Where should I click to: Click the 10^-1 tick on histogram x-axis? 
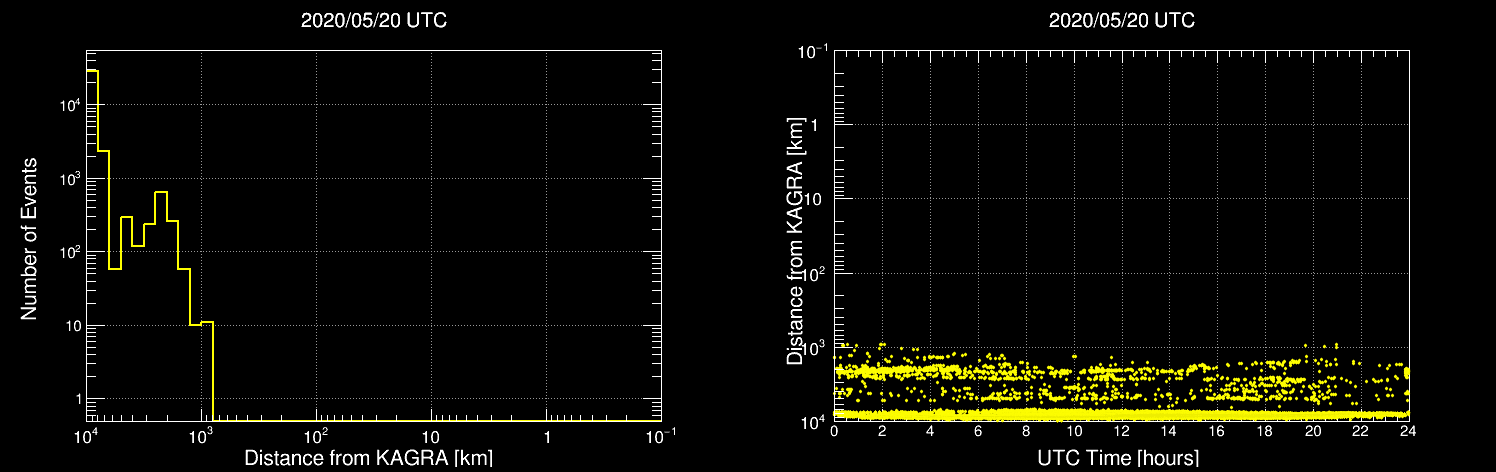coord(661,436)
